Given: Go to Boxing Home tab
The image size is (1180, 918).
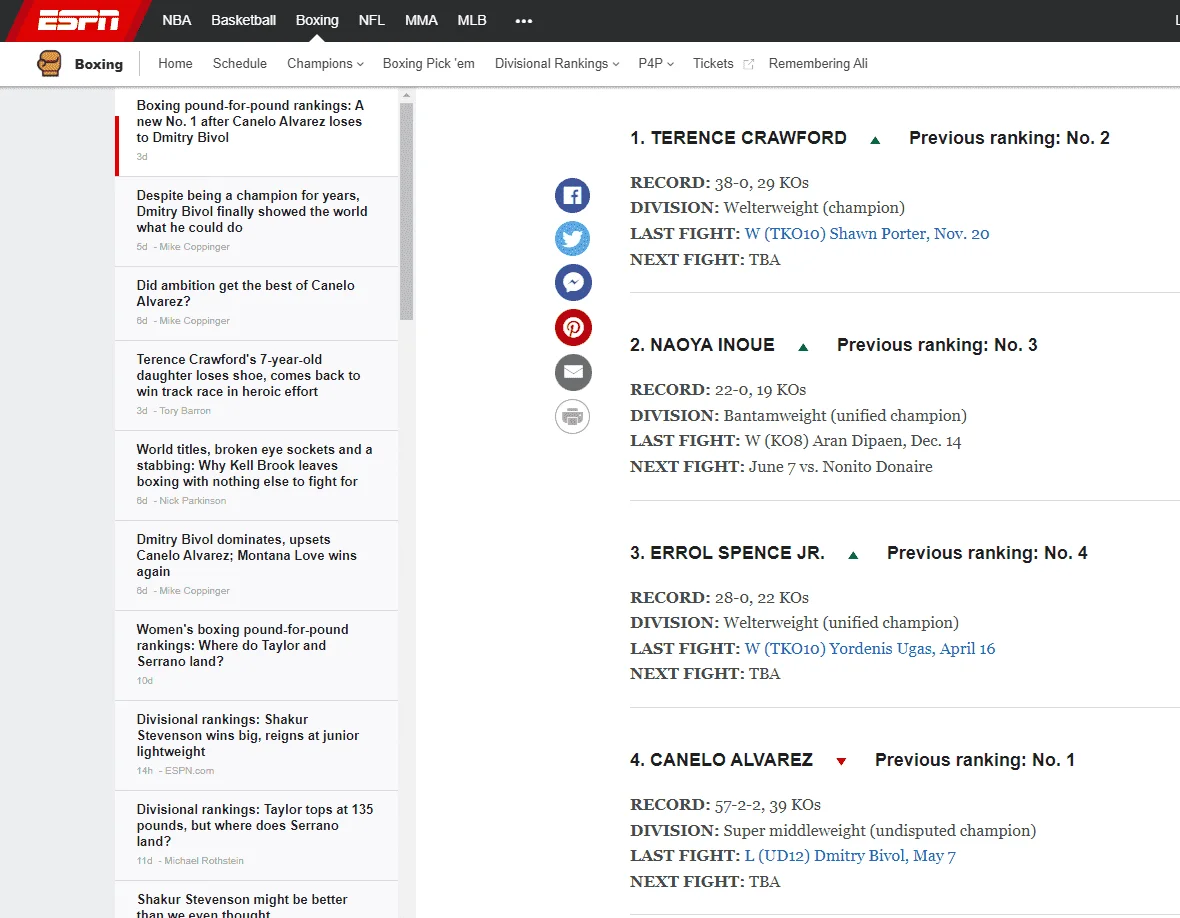Looking at the screenshot, I should point(175,64).
